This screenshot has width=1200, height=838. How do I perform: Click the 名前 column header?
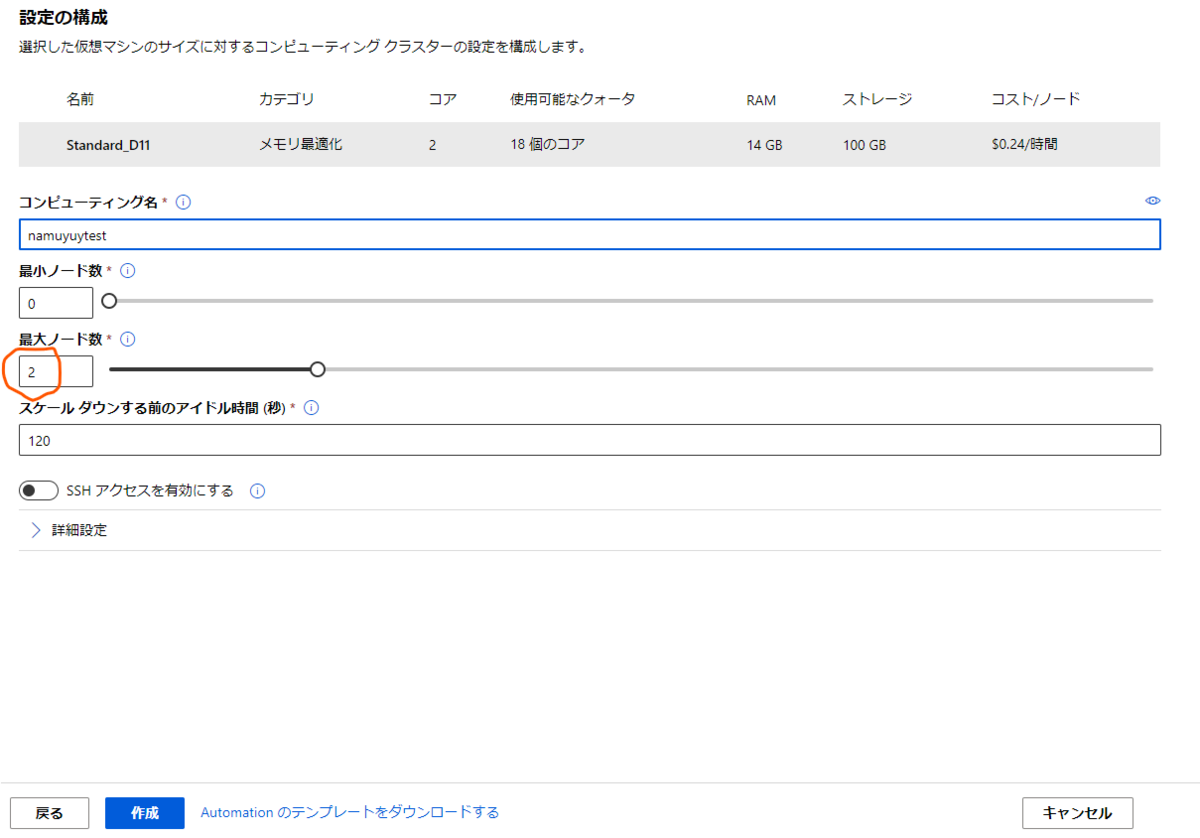(x=73, y=99)
